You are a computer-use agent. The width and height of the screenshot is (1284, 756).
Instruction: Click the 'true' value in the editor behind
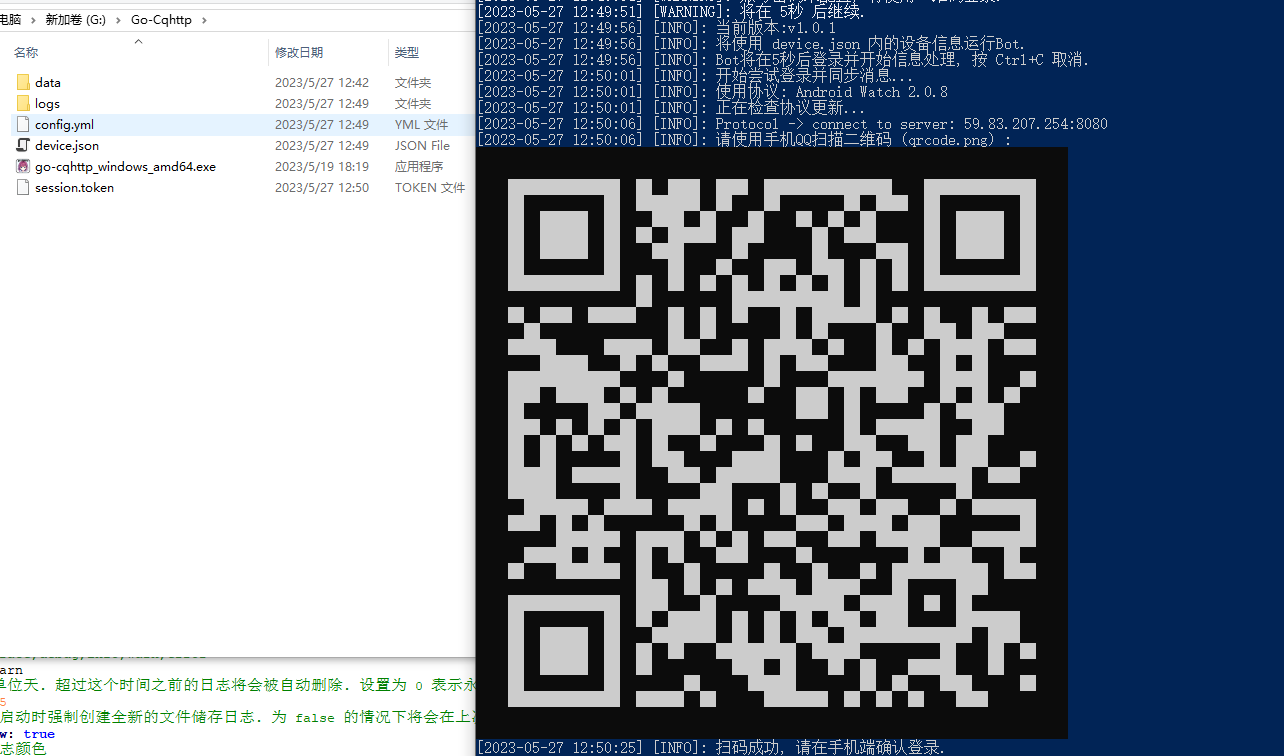(x=39, y=734)
